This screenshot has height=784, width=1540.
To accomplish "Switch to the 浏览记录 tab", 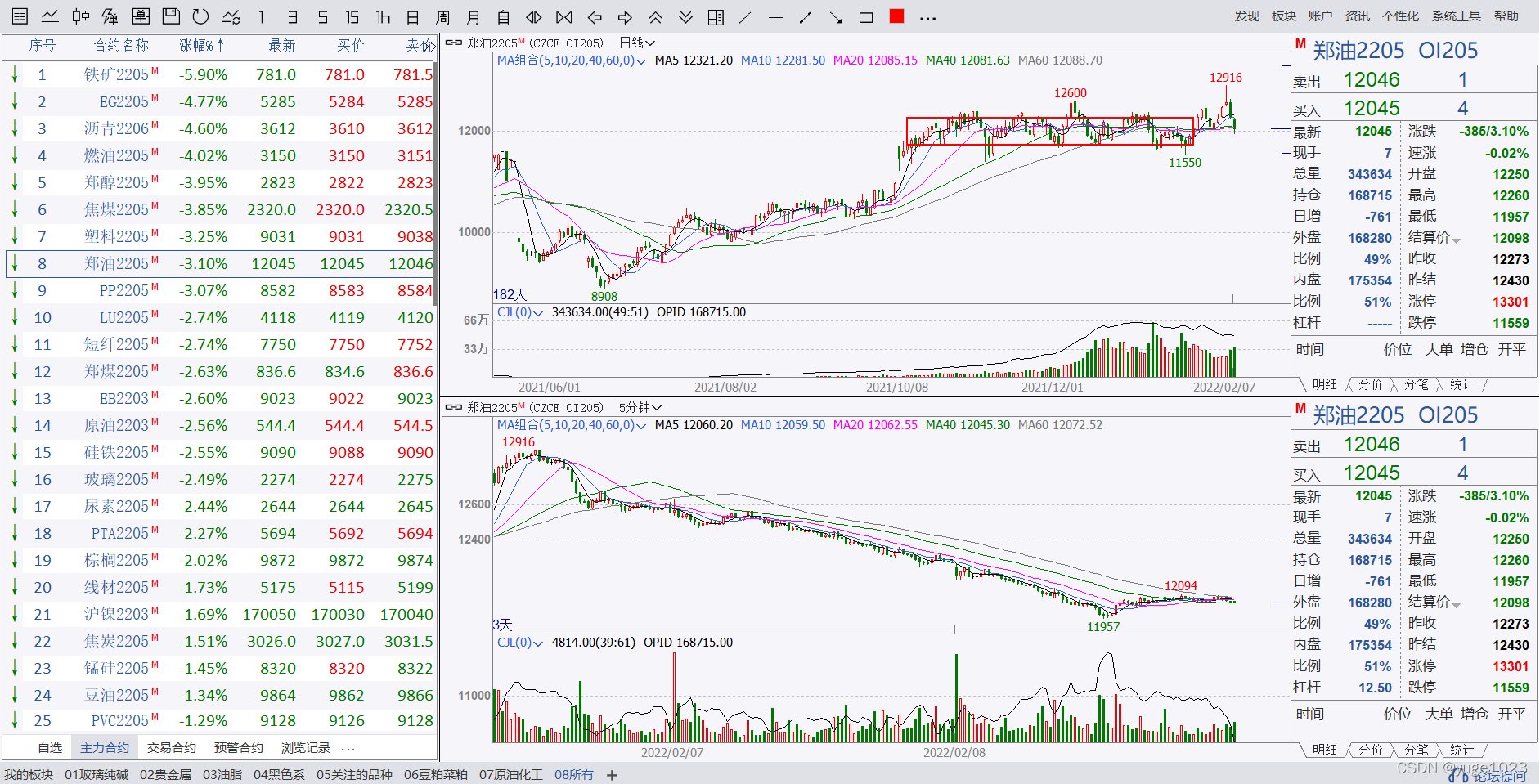I will point(305,748).
